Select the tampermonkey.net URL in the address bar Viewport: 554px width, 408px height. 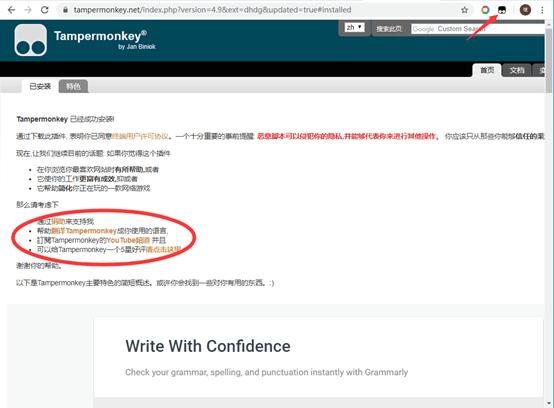point(212,10)
